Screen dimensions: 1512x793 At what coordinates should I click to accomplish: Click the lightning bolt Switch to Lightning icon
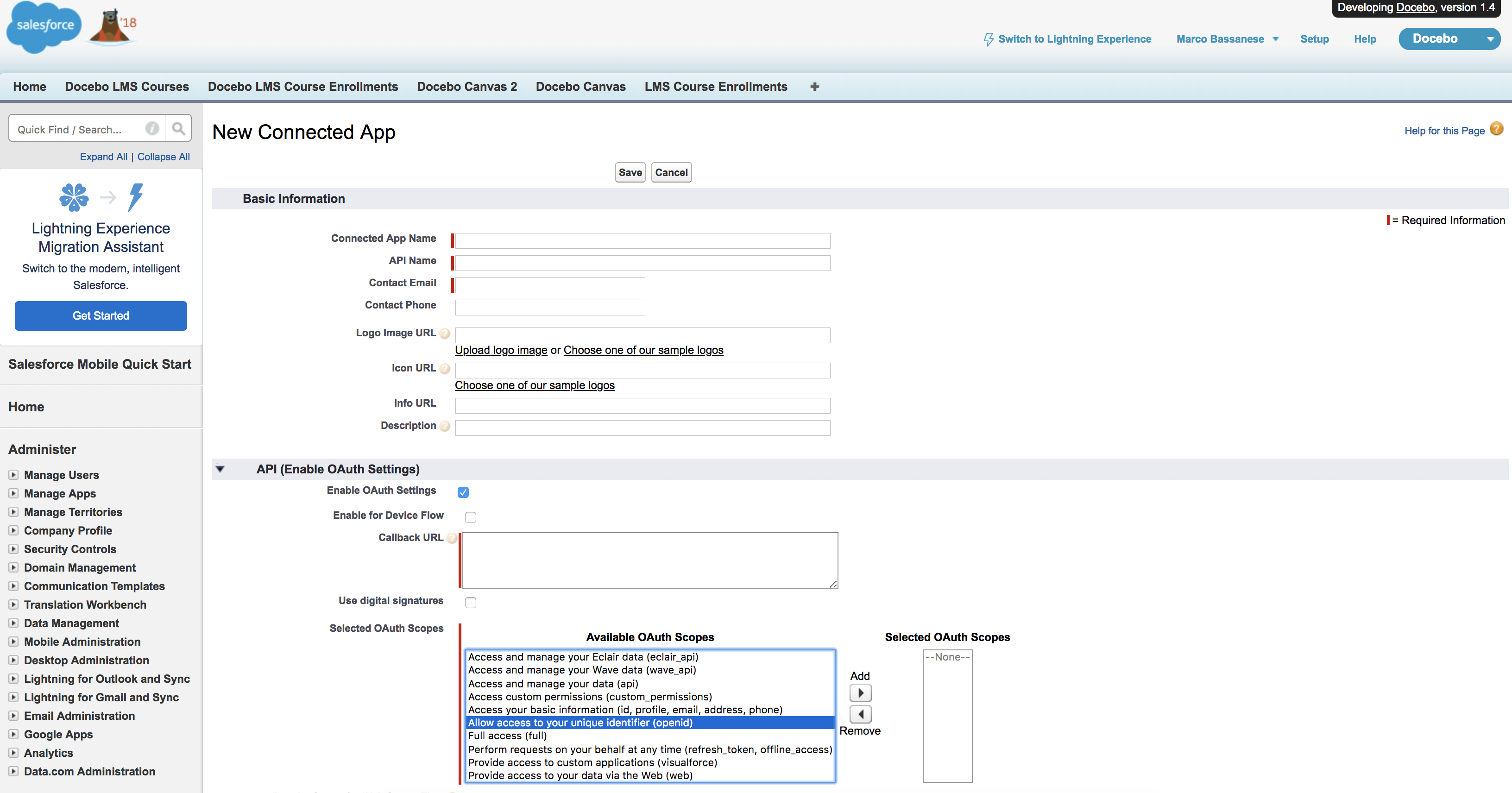click(989, 39)
